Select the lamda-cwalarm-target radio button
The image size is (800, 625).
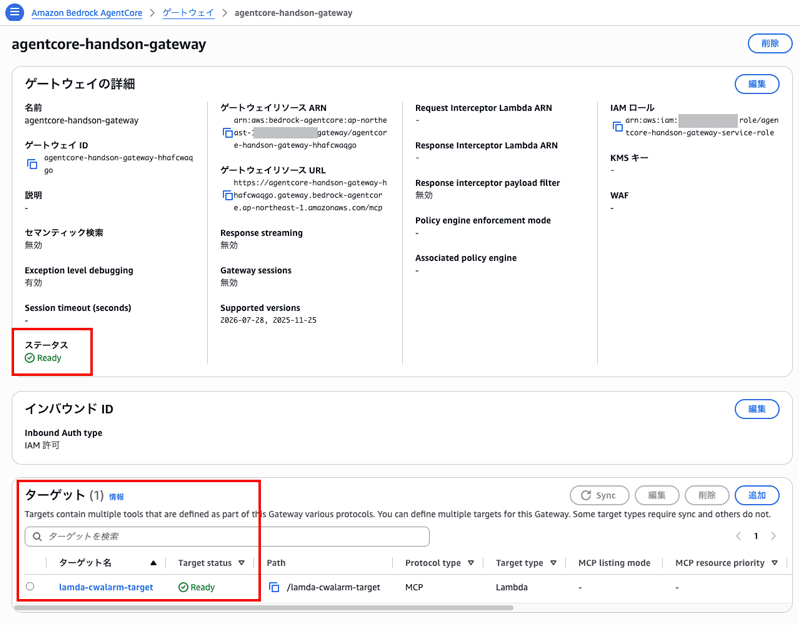30,586
